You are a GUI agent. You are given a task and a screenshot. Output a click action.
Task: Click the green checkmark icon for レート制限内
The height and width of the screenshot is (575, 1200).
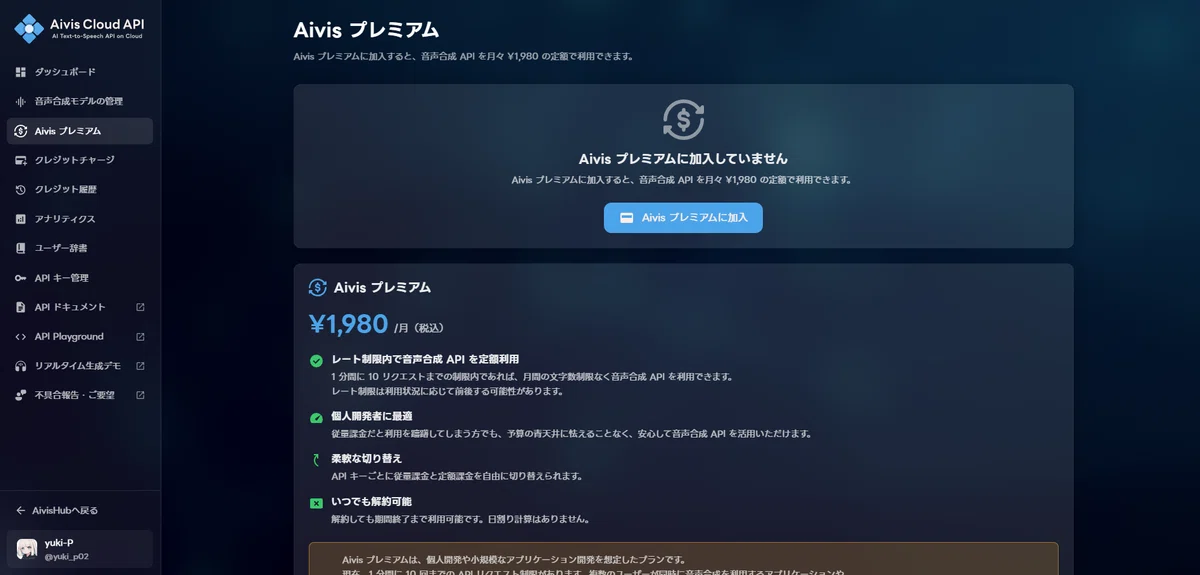(x=316, y=361)
